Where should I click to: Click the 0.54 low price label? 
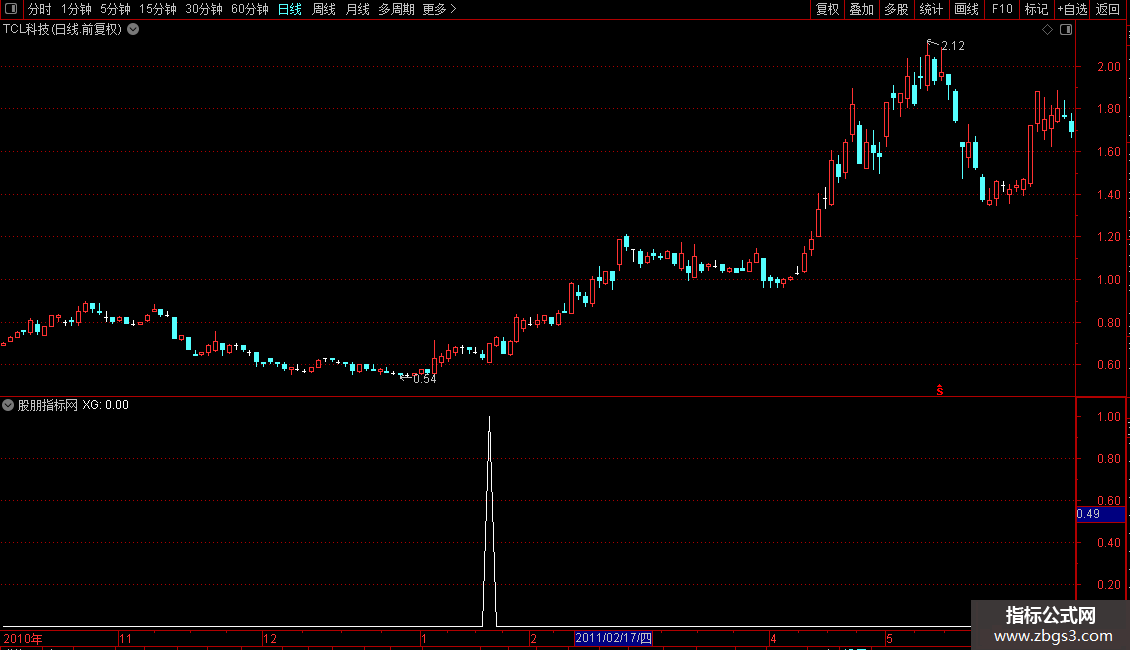coord(424,379)
